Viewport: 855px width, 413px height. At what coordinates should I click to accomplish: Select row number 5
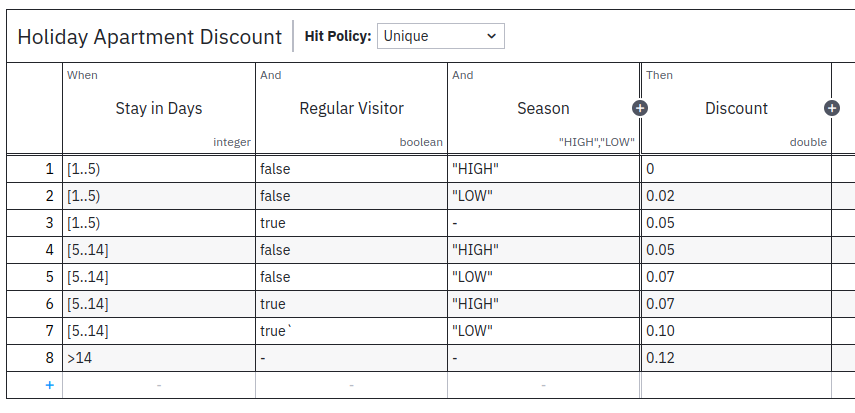(34, 277)
